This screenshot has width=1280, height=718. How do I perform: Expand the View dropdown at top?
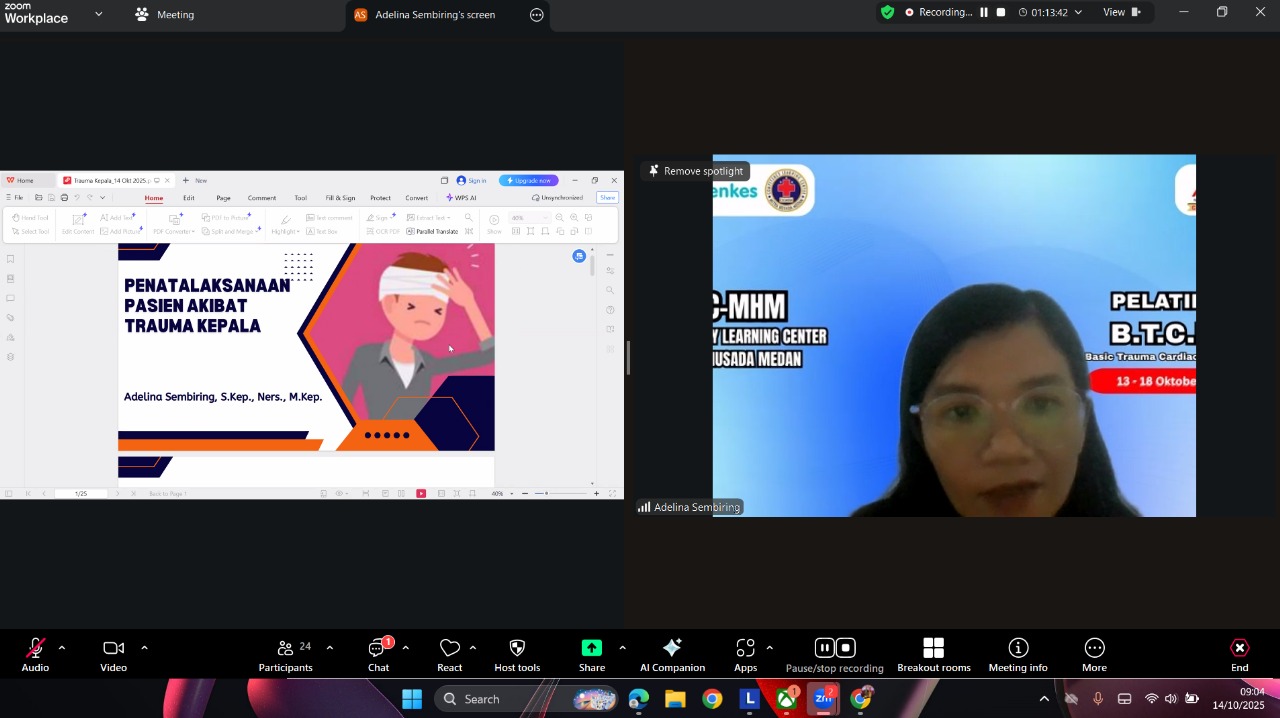[1121, 13]
